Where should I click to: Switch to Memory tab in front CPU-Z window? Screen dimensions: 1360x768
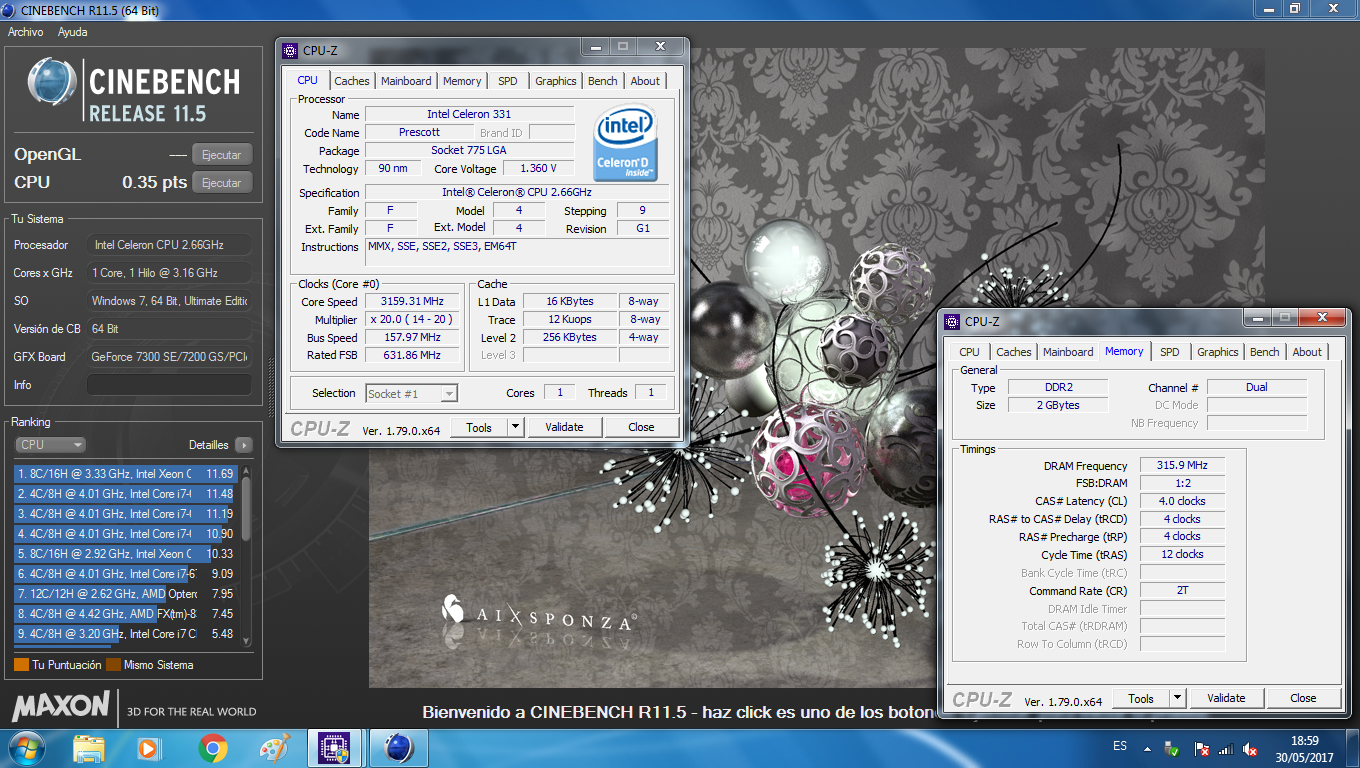click(x=462, y=81)
